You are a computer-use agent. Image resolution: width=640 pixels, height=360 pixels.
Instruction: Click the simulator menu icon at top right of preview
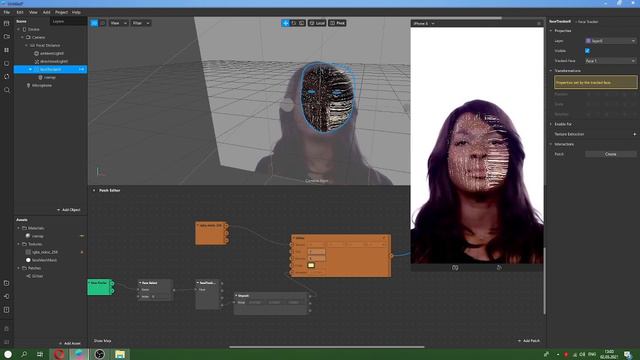coord(539,23)
